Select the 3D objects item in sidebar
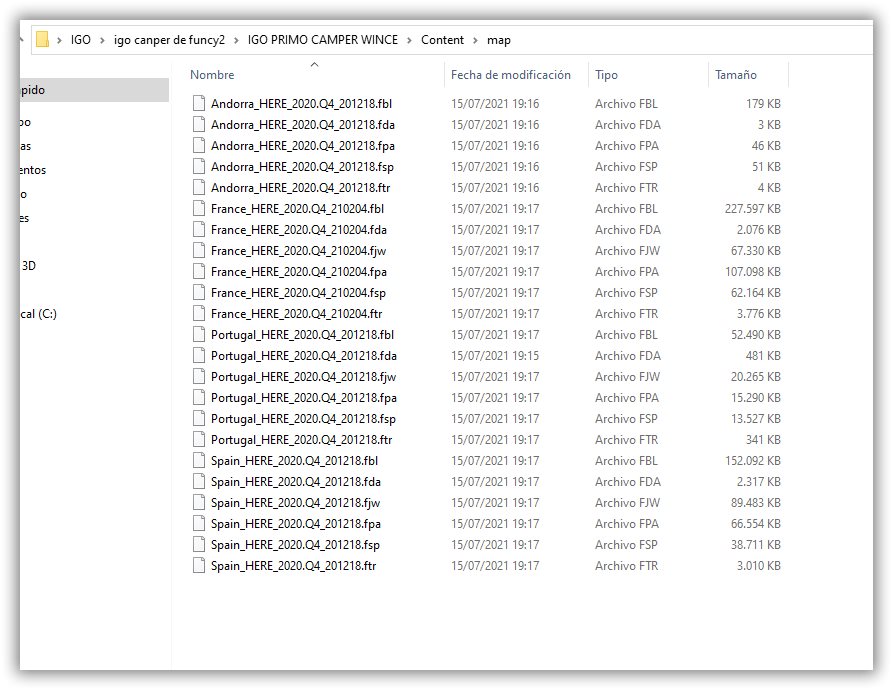The image size is (893, 690). [x=29, y=265]
